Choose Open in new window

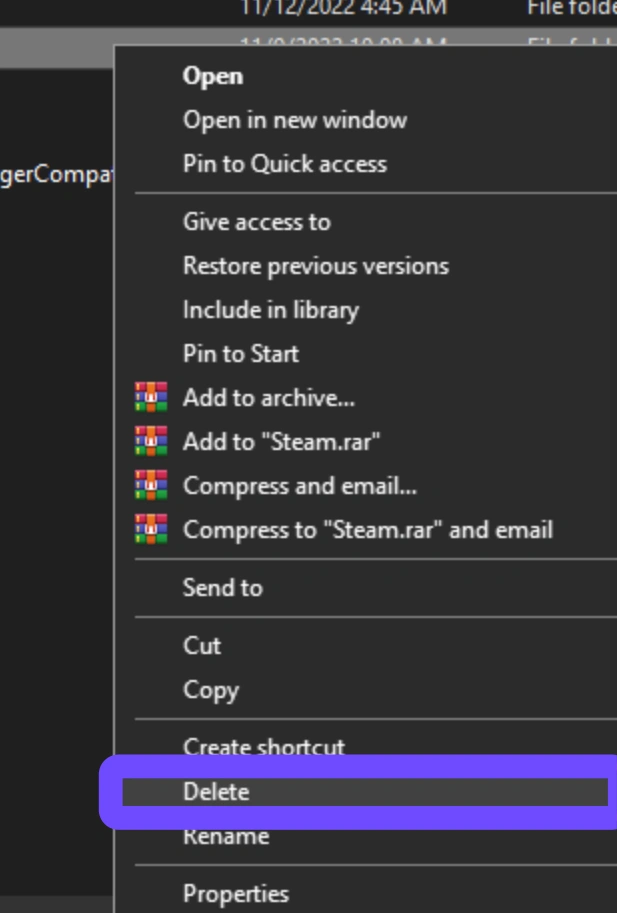pos(294,120)
